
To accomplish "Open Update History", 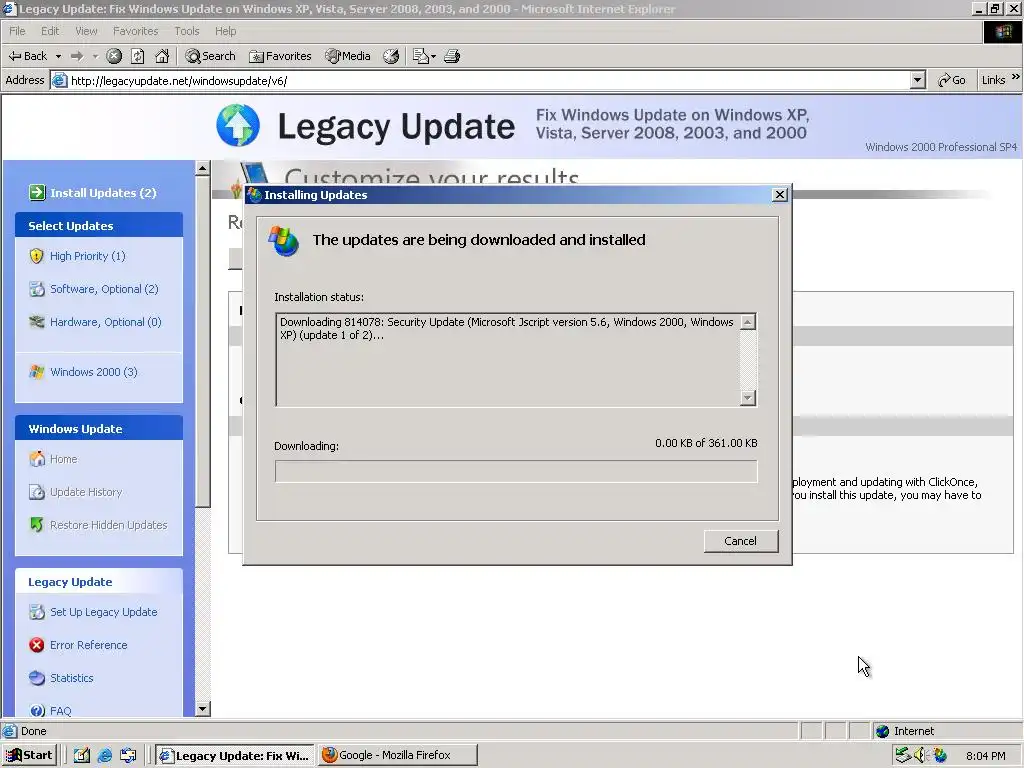I will coord(86,492).
